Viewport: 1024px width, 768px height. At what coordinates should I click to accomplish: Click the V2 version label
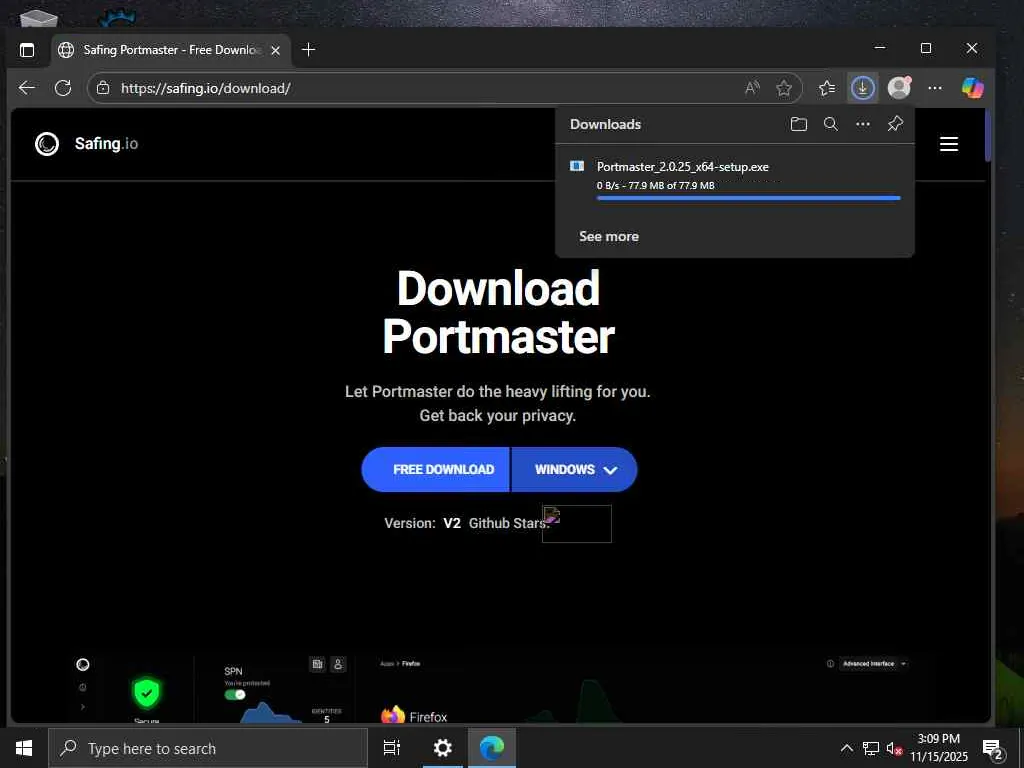coord(452,523)
